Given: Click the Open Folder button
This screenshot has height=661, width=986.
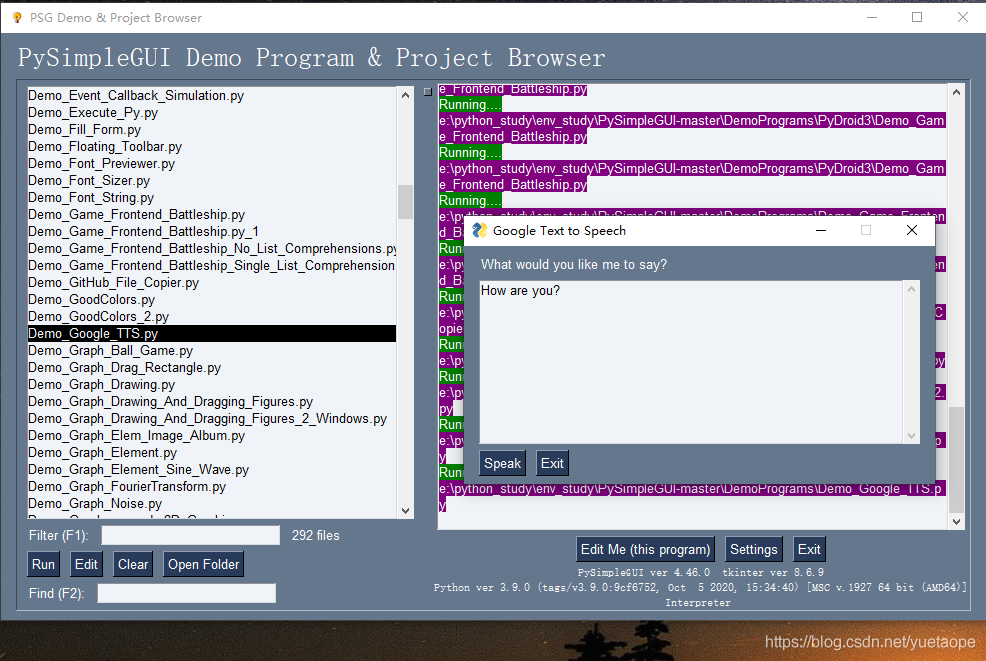Looking at the screenshot, I should pyautogui.click(x=203, y=564).
